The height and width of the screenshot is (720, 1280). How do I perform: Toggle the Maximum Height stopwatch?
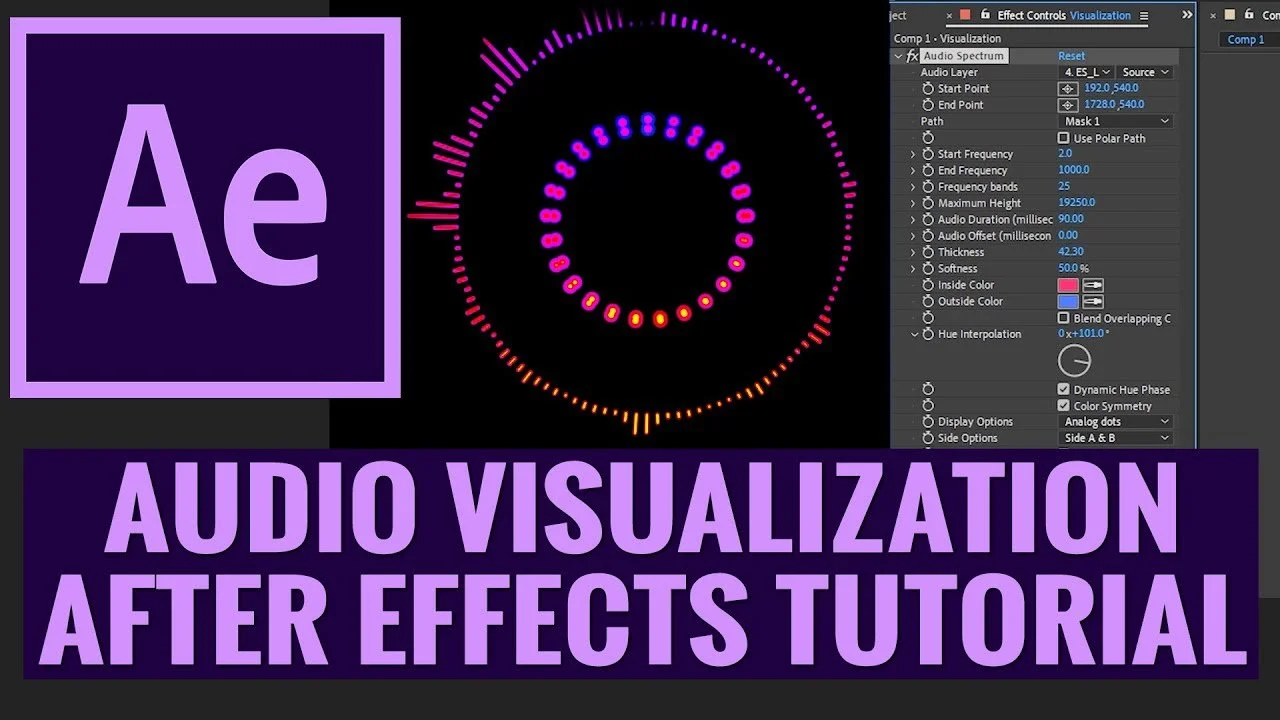tap(928, 203)
